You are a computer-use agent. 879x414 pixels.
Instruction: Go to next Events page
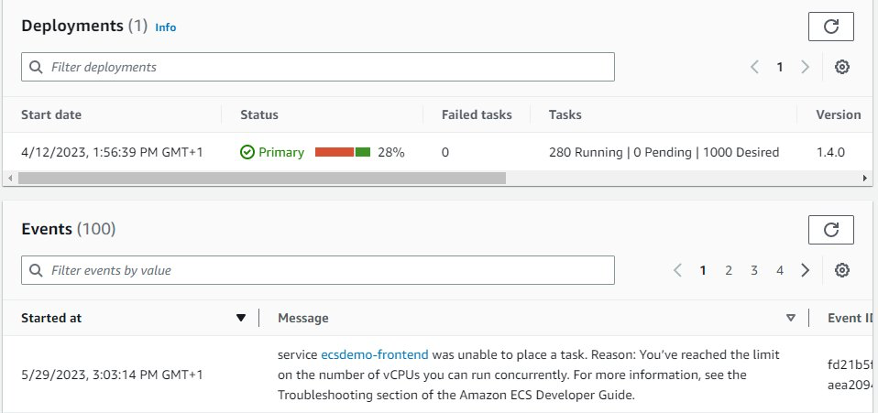click(805, 271)
